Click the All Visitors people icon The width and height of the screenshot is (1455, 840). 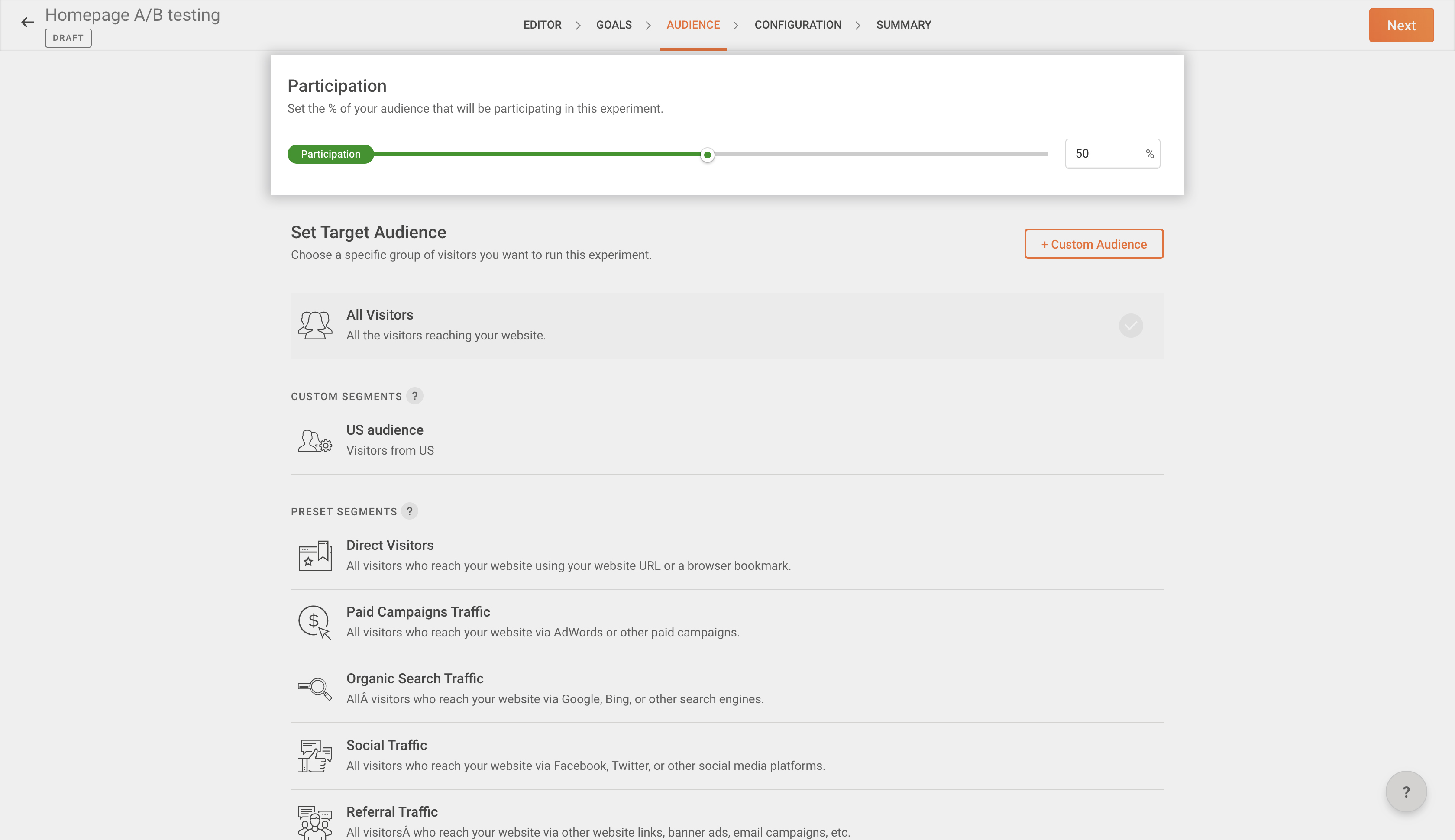[x=315, y=325]
